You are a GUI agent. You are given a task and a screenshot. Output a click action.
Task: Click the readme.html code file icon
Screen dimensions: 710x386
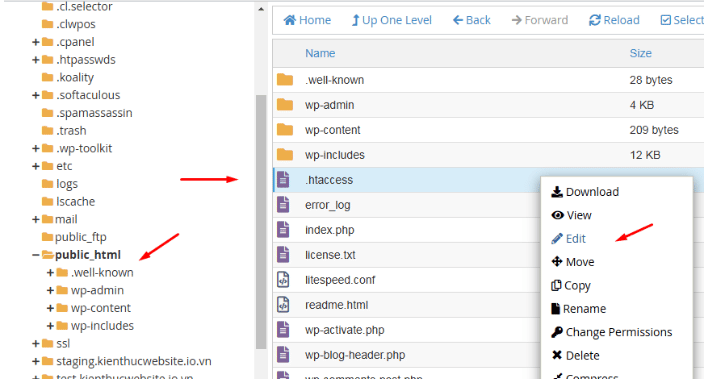[283, 305]
